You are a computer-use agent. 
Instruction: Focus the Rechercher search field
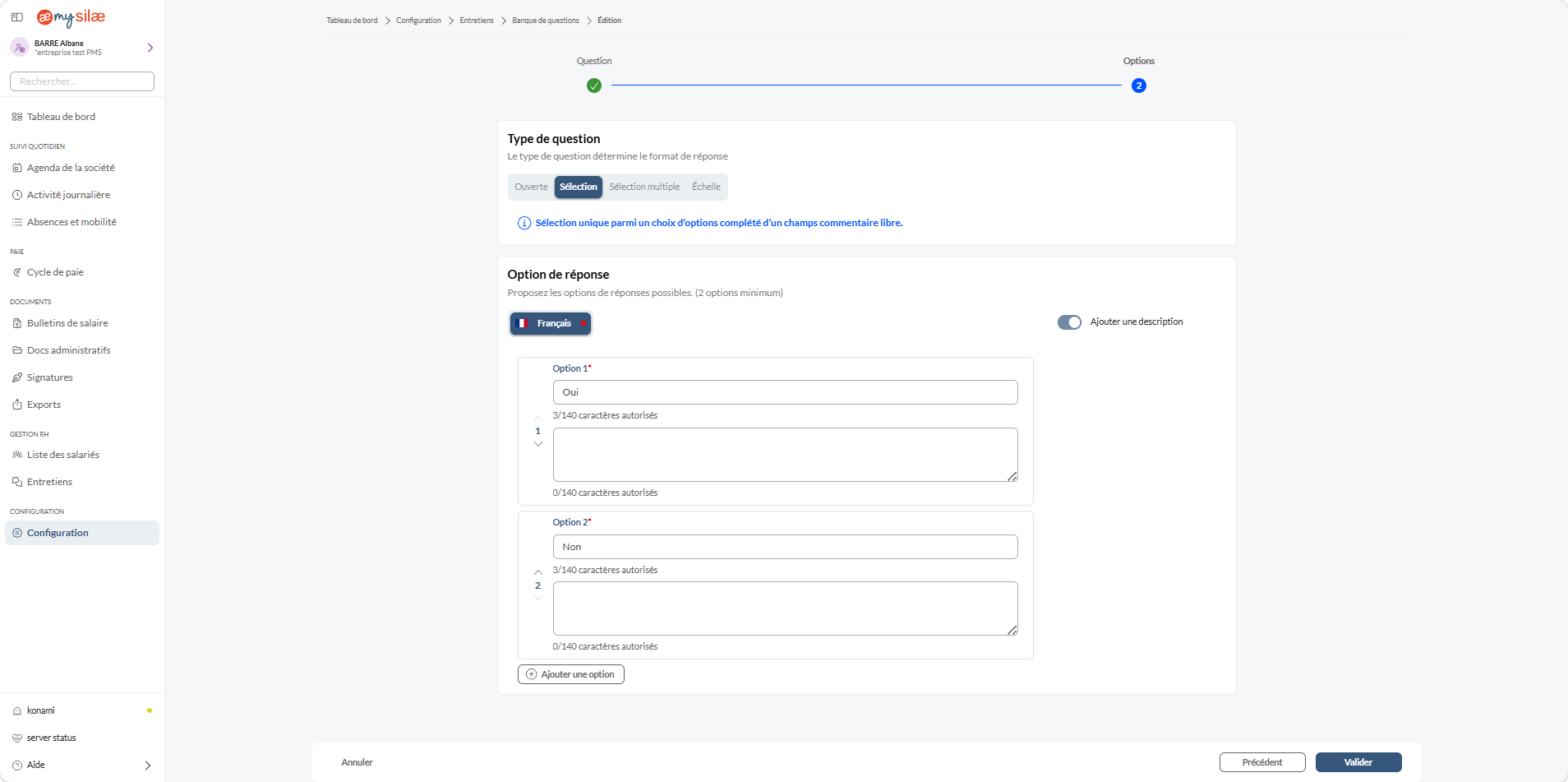point(82,81)
